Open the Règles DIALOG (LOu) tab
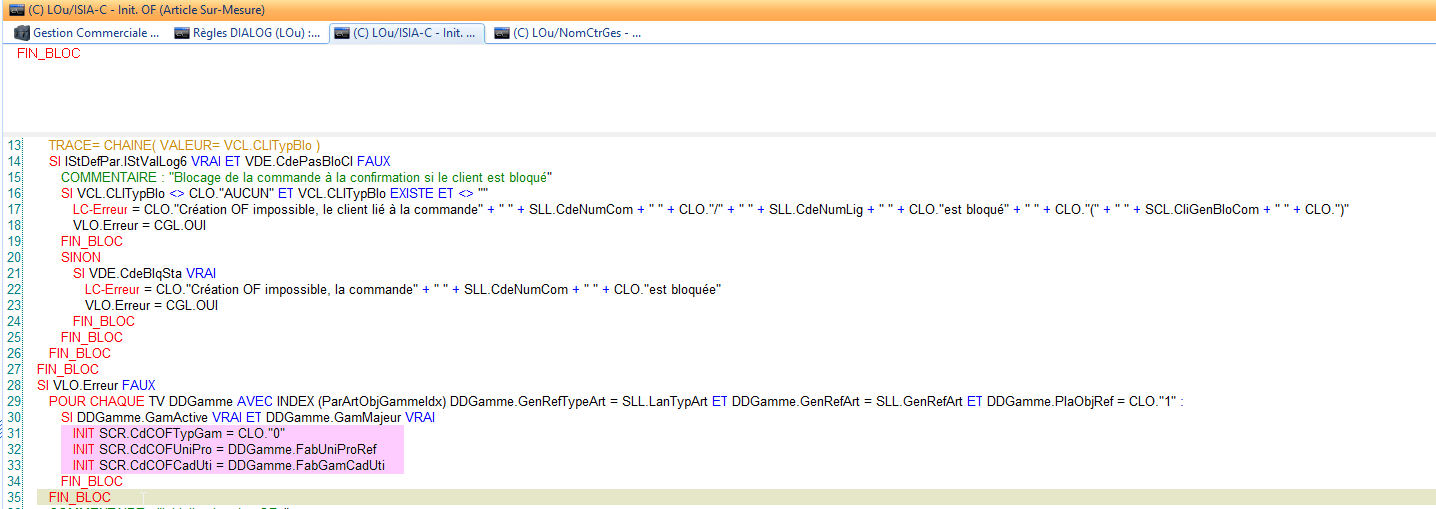The height and width of the screenshot is (509, 1436). point(257,33)
